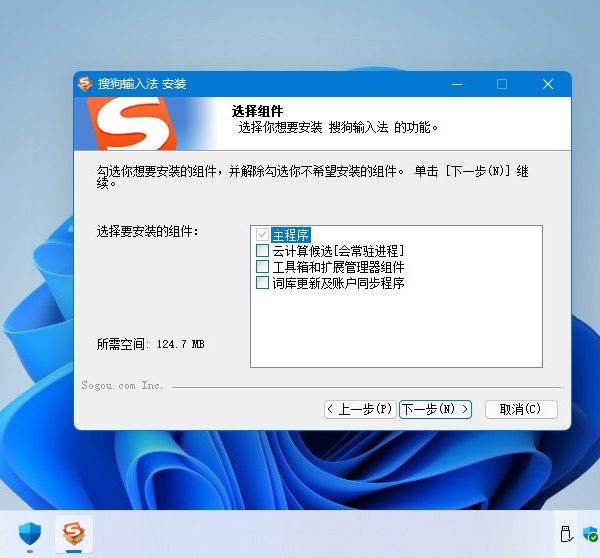Image resolution: width=600 pixels, height=558 pixels.
Task: Click the Sogou icon in the title bar
Action: click(x=86, y=84)
